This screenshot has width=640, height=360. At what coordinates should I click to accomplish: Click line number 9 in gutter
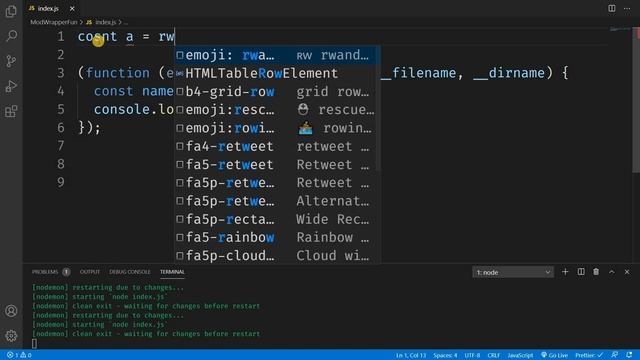click(60, 182)
